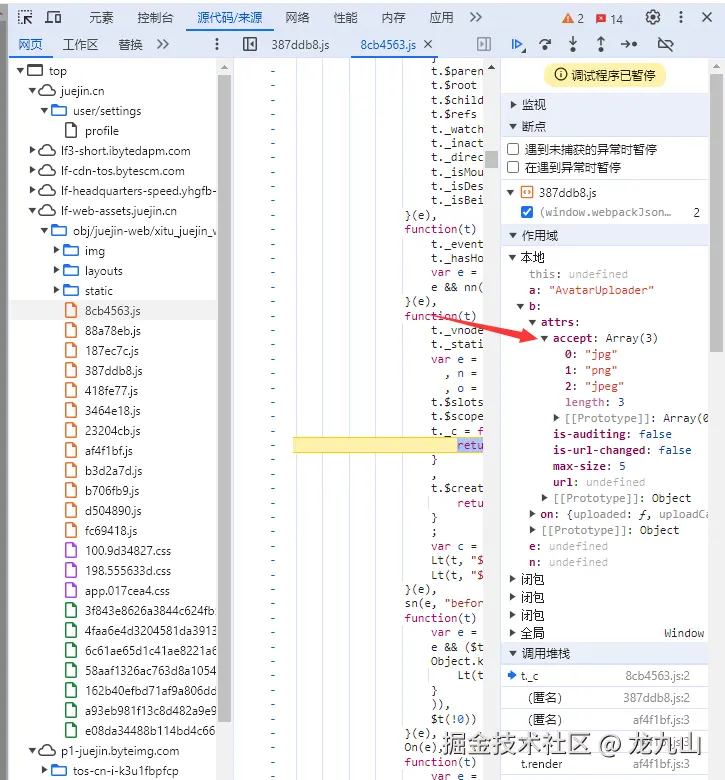Image resolution: width=725 pixels, height=780 pixels.
Task: Step out of the current function
Action: pyautogui.click(x=601, y=44)
